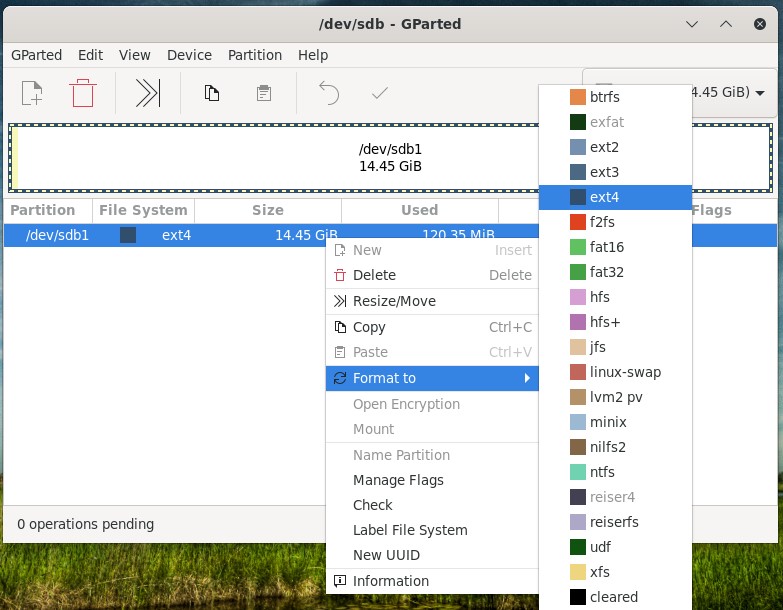
Task: Select fat32 as the format type
Action: [x=606, y=272]
